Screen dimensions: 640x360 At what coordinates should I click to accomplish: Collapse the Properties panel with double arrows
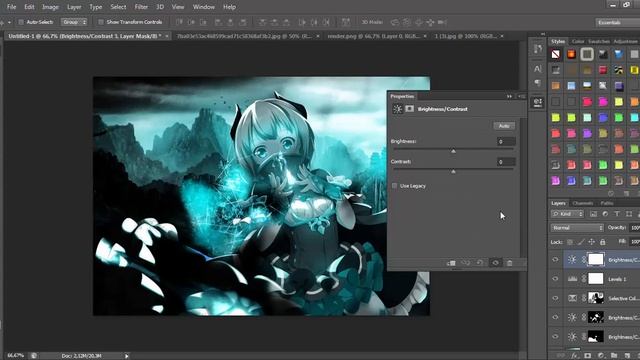tap(509, 96)
